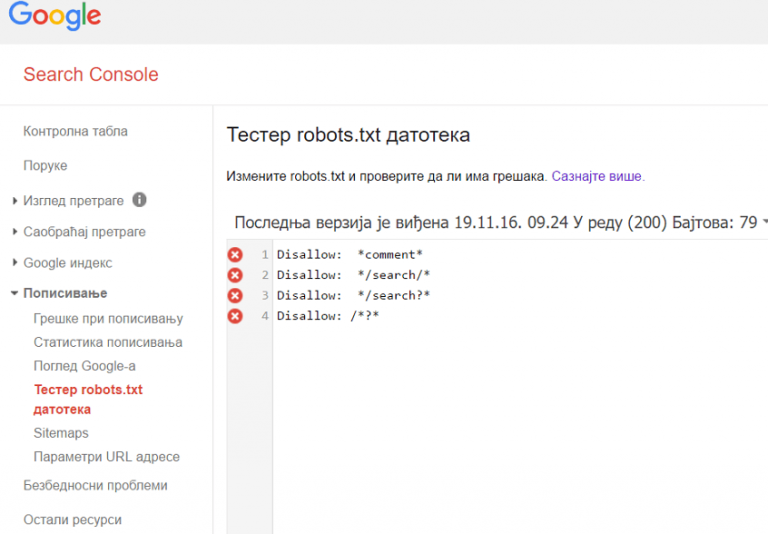
Task: Open Тестер robots.txt датотека sidebar item
Action: pos(88,399)
